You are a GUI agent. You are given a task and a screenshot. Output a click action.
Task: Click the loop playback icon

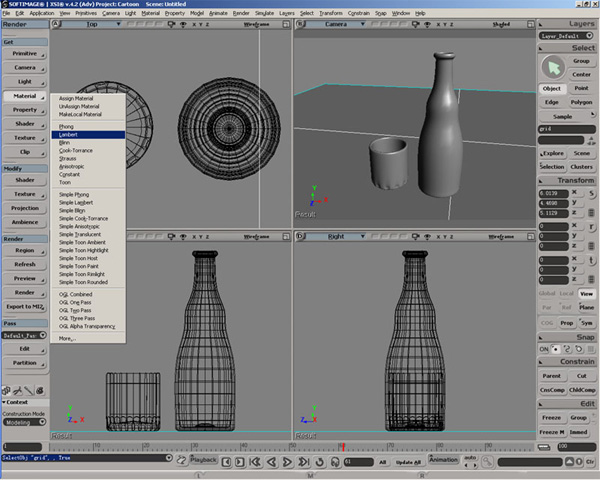[x=320, y=462]
